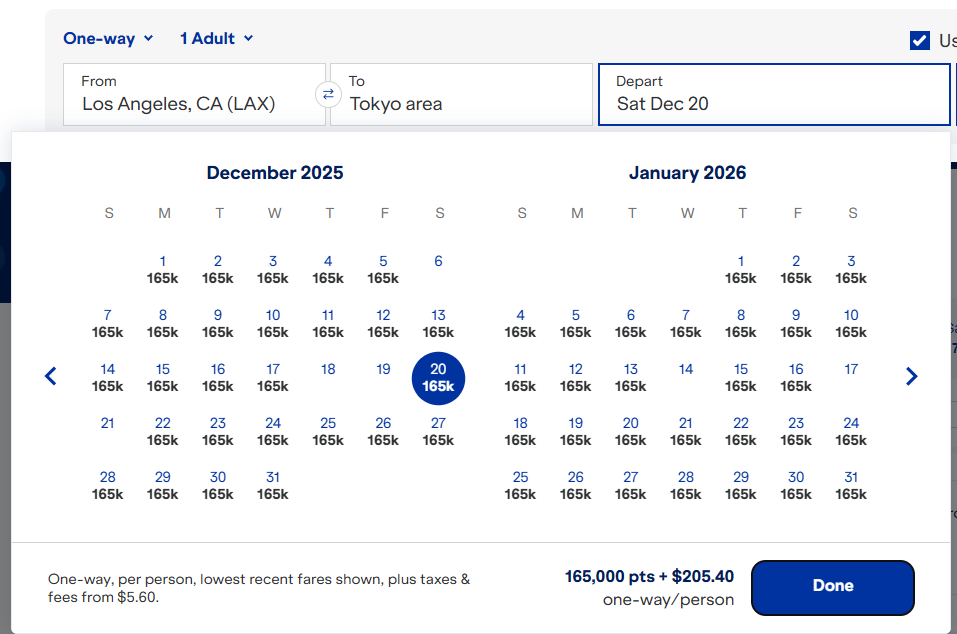
Task: Swap origin and destination airports
Action: (x=327, y=94)
